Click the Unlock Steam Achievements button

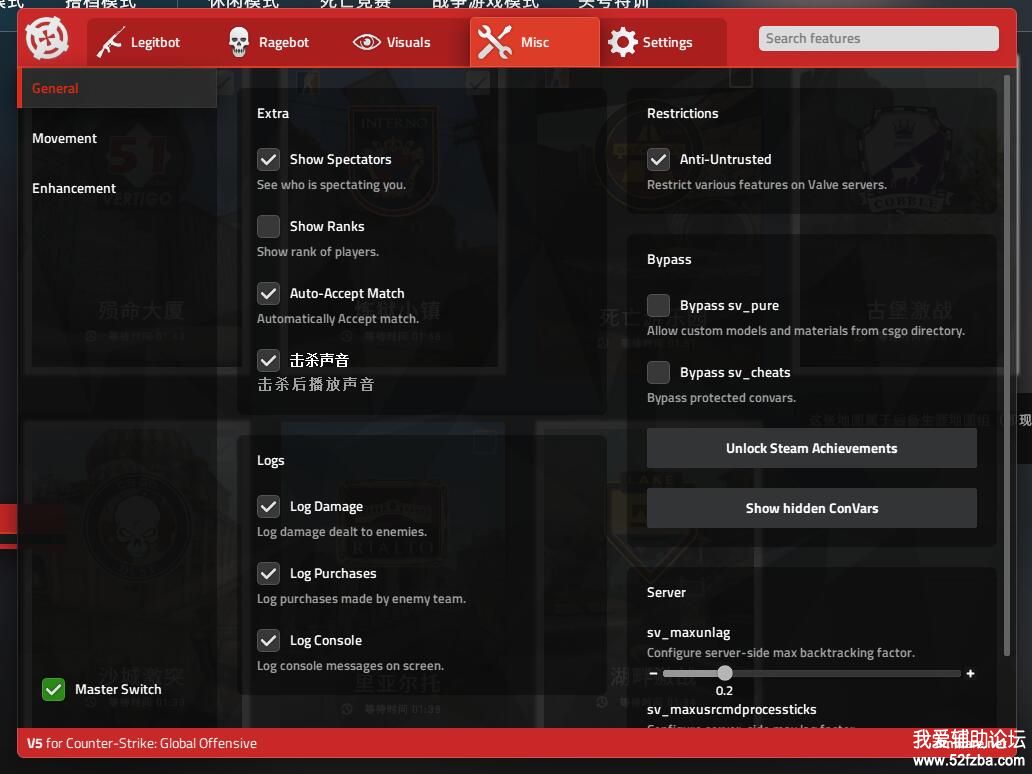[812, 448]
